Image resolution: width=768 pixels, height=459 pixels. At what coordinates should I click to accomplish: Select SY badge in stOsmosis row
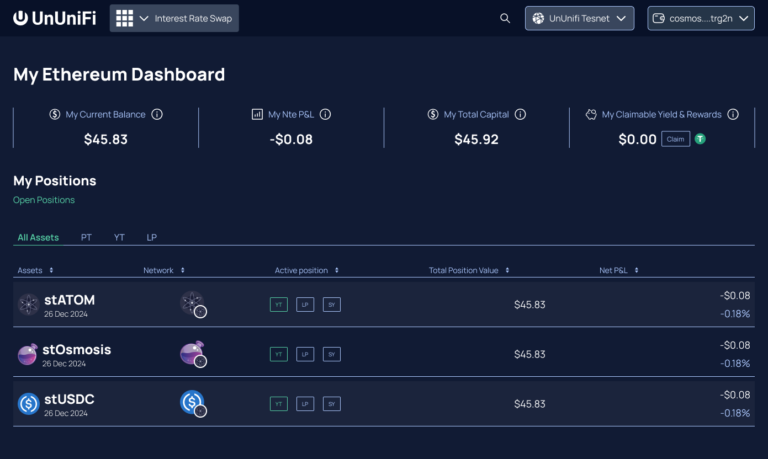[332, 354]
